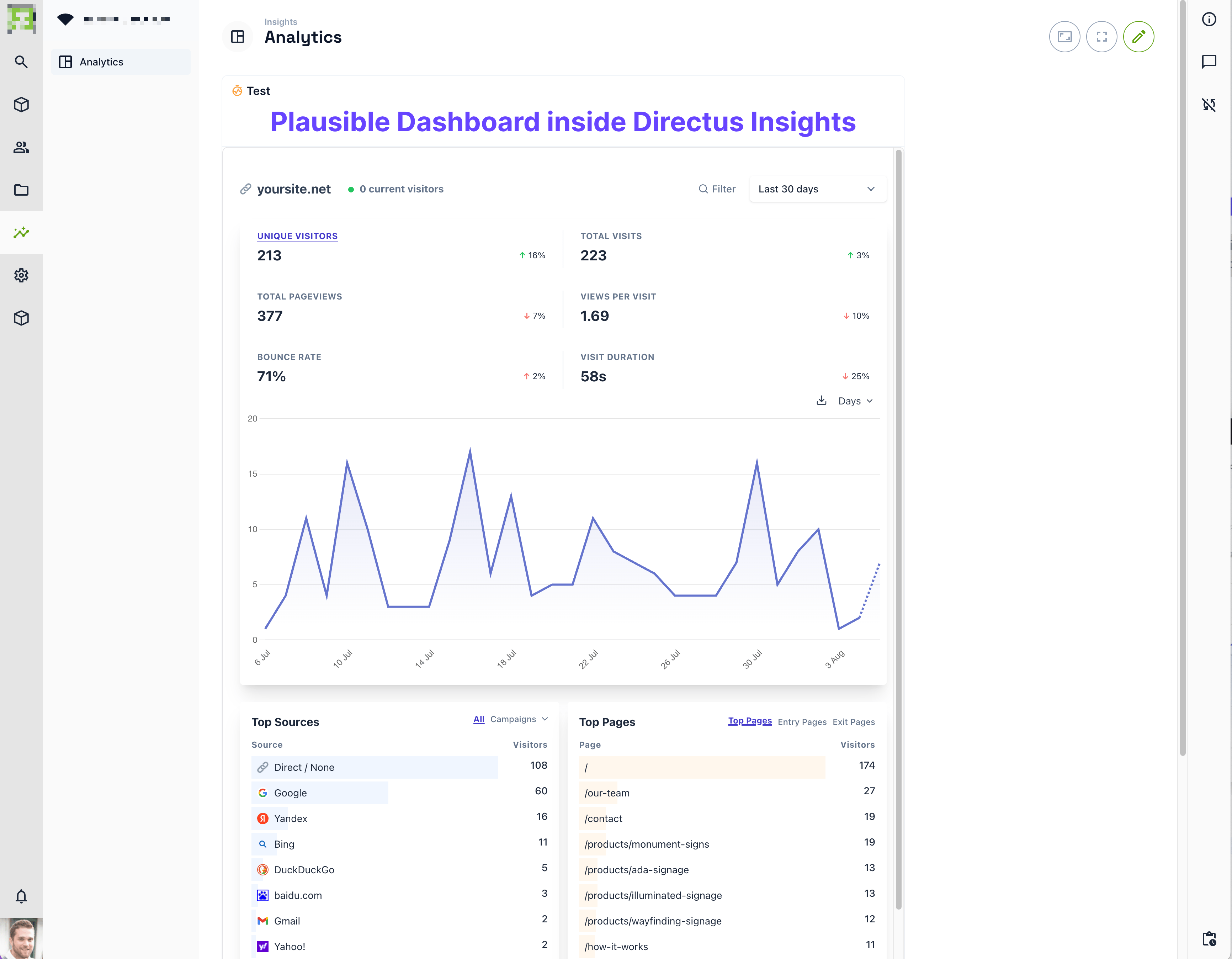Open the Content module cube icon
The height and width of the screenshot is (959, 1232).
(x=21, y=104)
